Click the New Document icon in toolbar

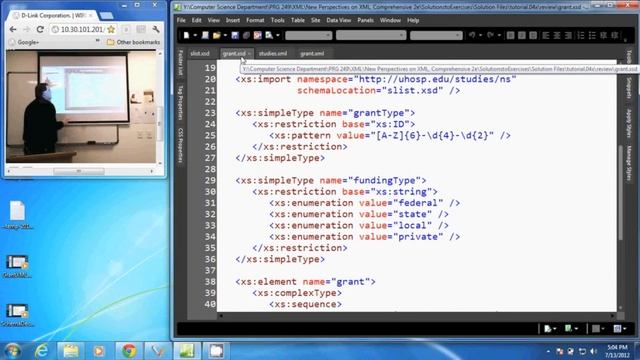pyautogui.click(x=187, y=36)
